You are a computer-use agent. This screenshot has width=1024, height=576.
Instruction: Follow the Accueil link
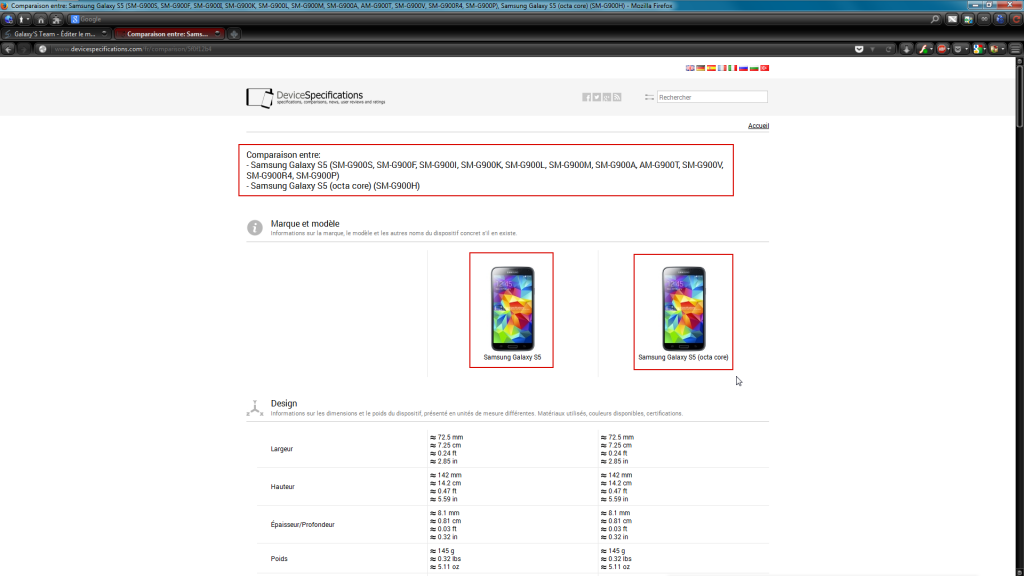click(758, 125)
